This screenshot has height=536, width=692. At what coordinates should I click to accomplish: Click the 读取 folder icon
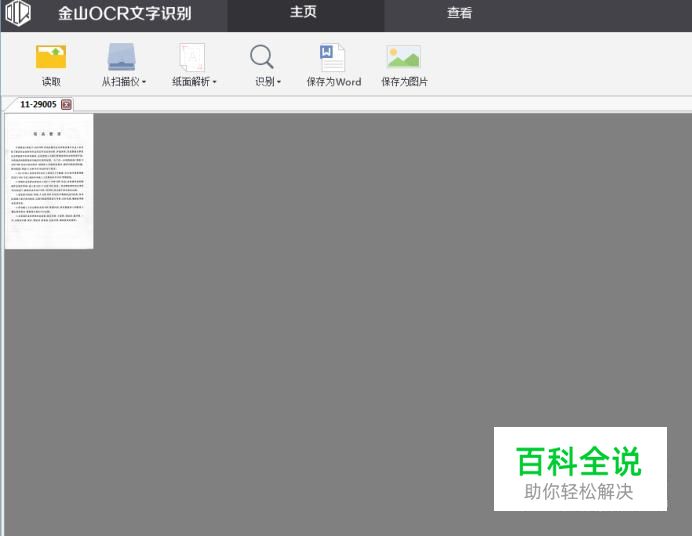pyautogui.click(x=51, y=56)
